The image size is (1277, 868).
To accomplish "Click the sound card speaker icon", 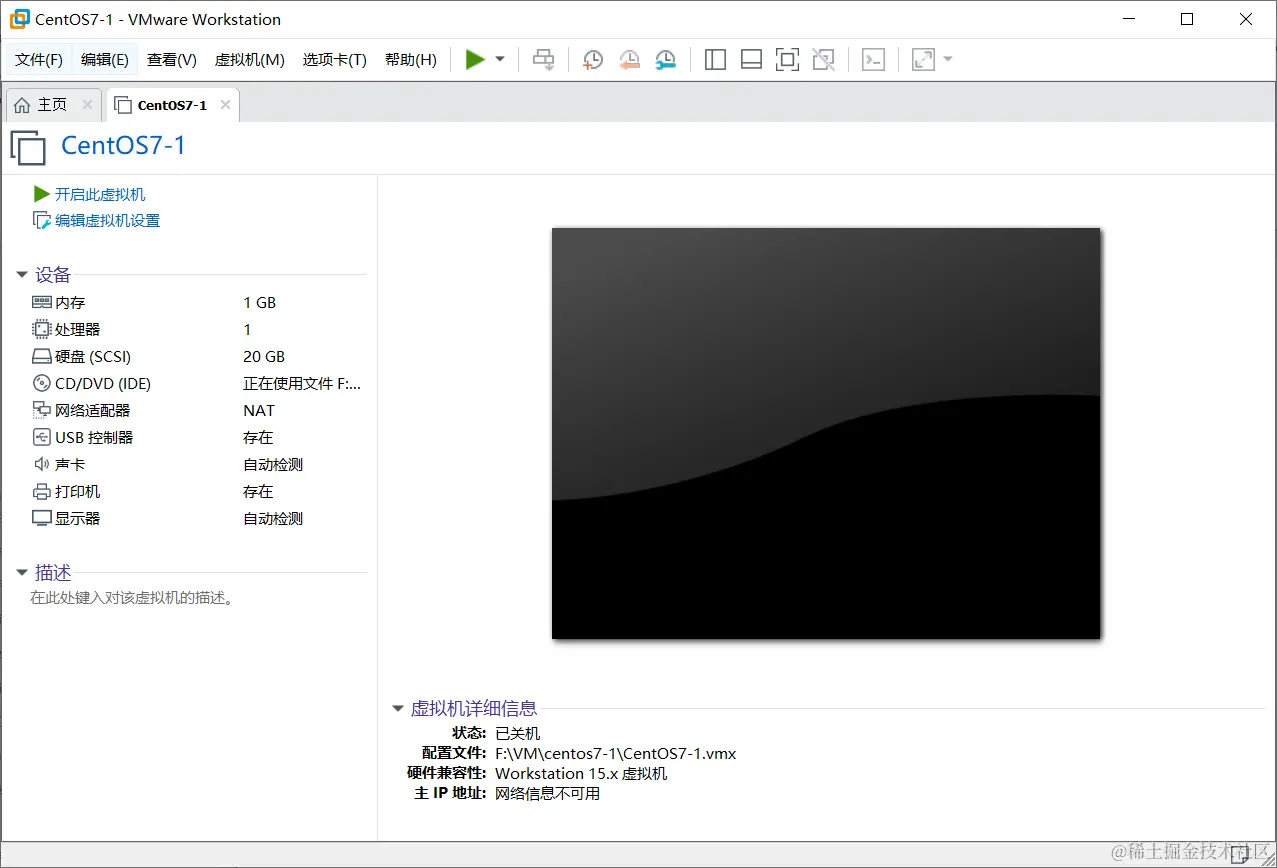I will [x=41, y=464].
